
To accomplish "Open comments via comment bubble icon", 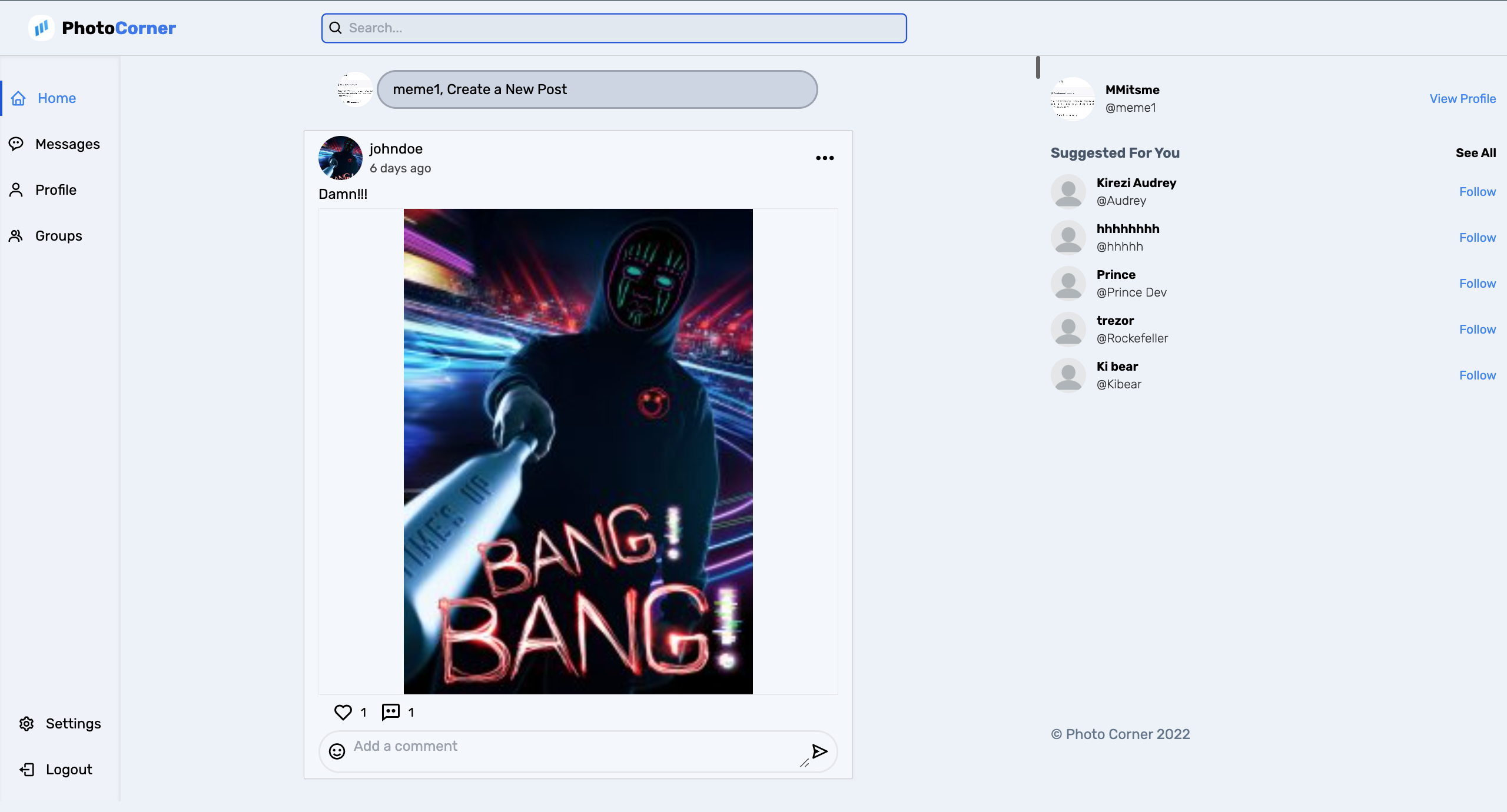I will (391, 712).
